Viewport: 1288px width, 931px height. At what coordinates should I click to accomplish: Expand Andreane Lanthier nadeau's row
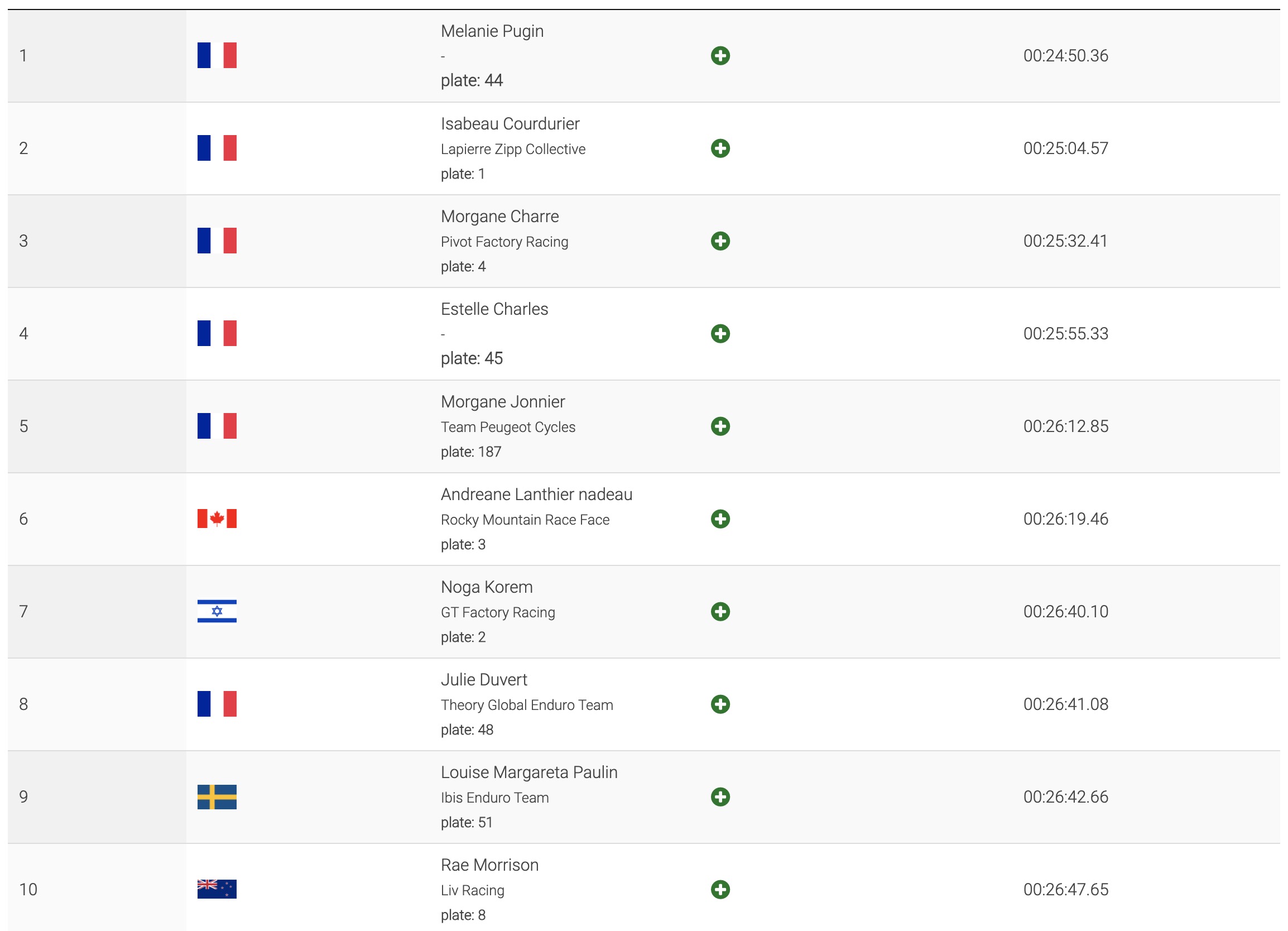[720, 519]
